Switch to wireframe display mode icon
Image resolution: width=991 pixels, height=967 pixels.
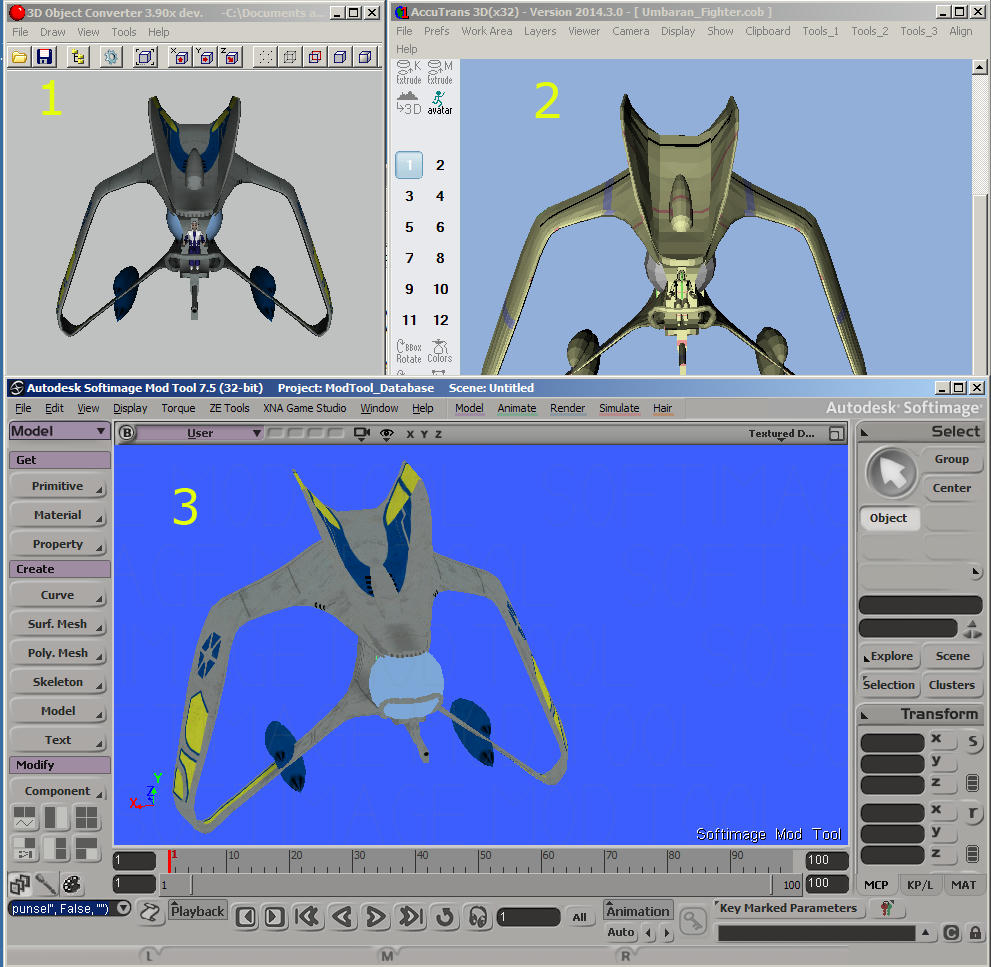(290, 58)
